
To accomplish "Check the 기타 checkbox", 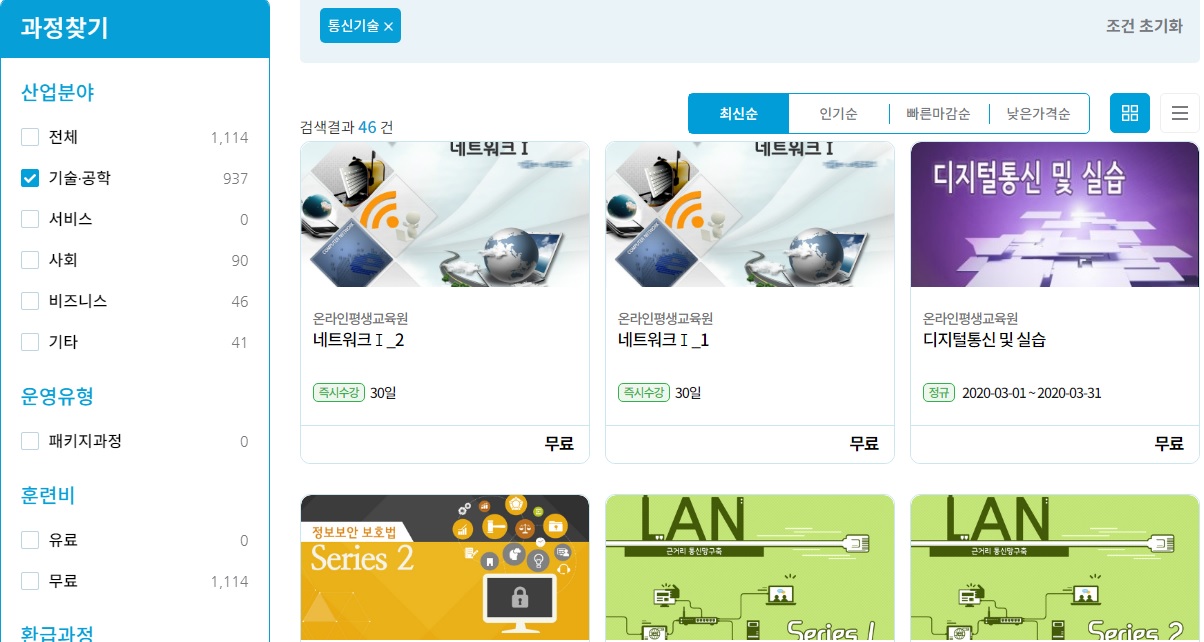I will (30, 342).
